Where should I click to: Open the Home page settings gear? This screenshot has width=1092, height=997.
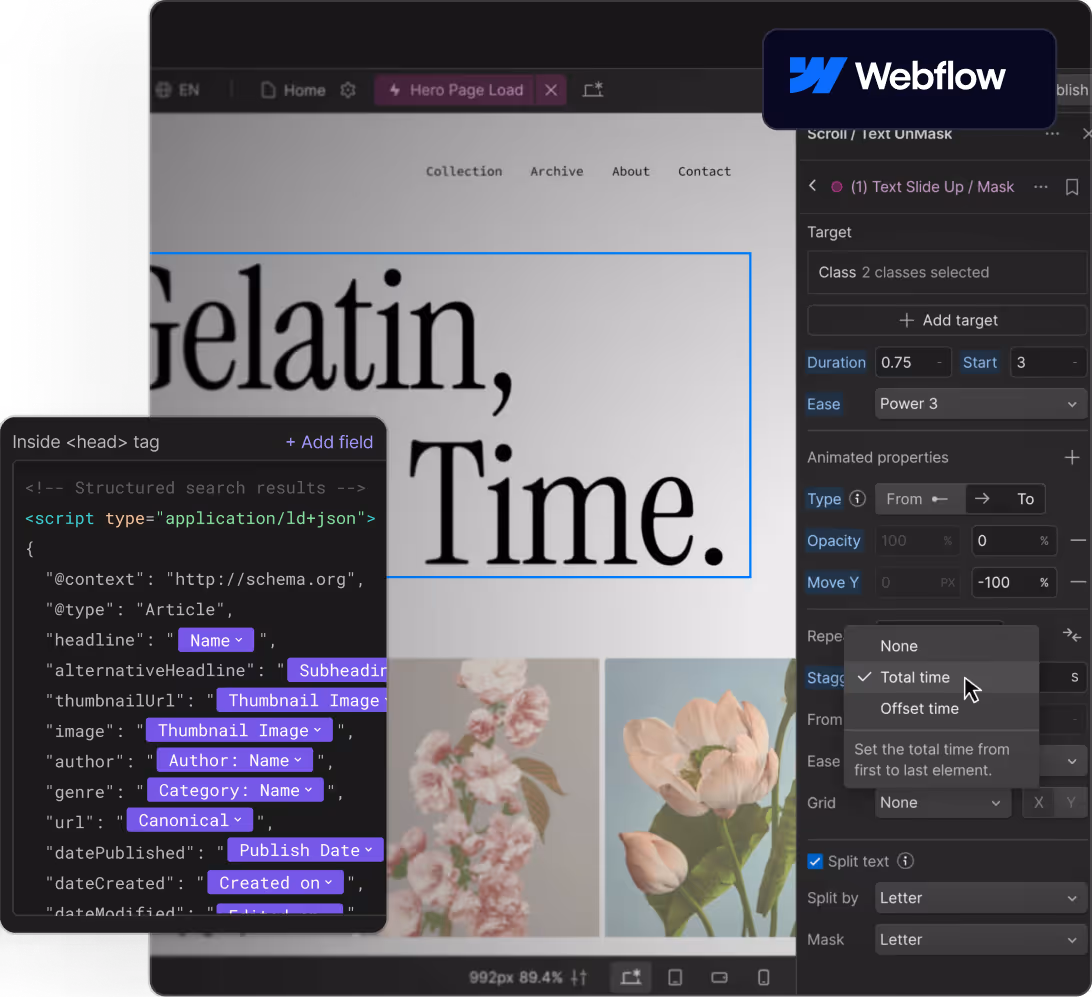(348, 91)
